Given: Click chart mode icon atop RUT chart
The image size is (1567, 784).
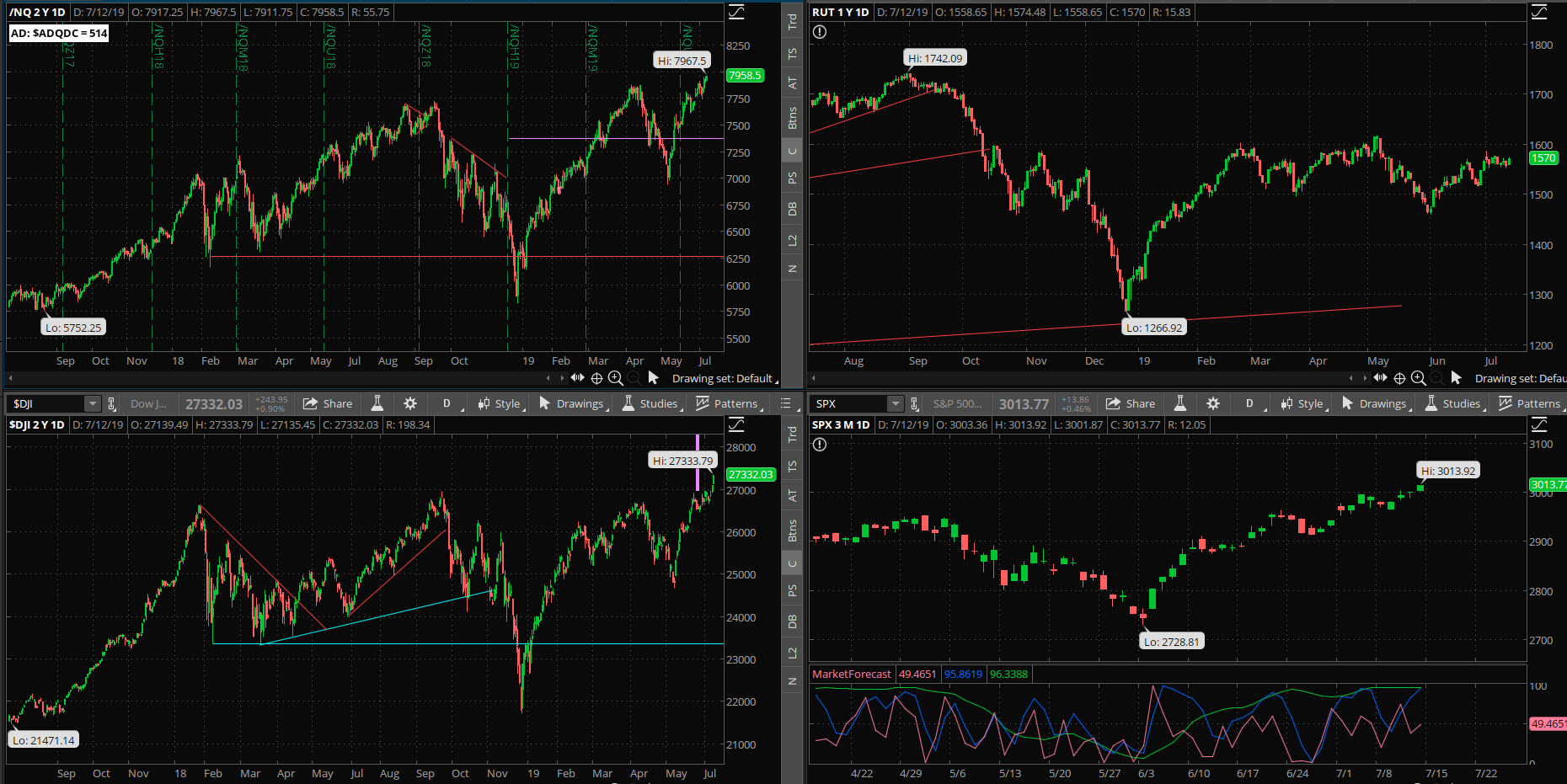Looking at the screenshot, I should pos(1539,12).
